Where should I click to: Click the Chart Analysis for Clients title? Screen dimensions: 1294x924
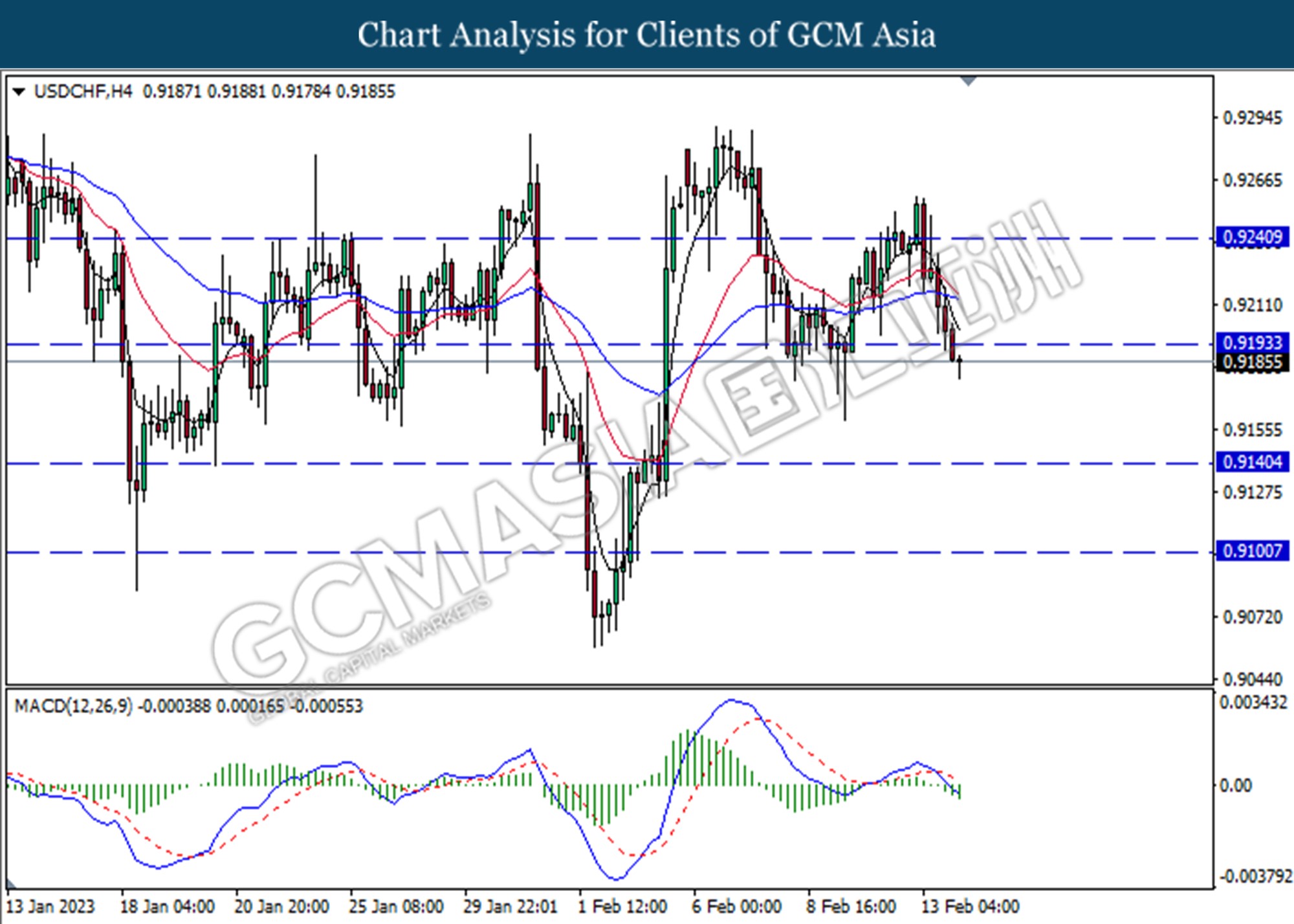coord(646,35)
